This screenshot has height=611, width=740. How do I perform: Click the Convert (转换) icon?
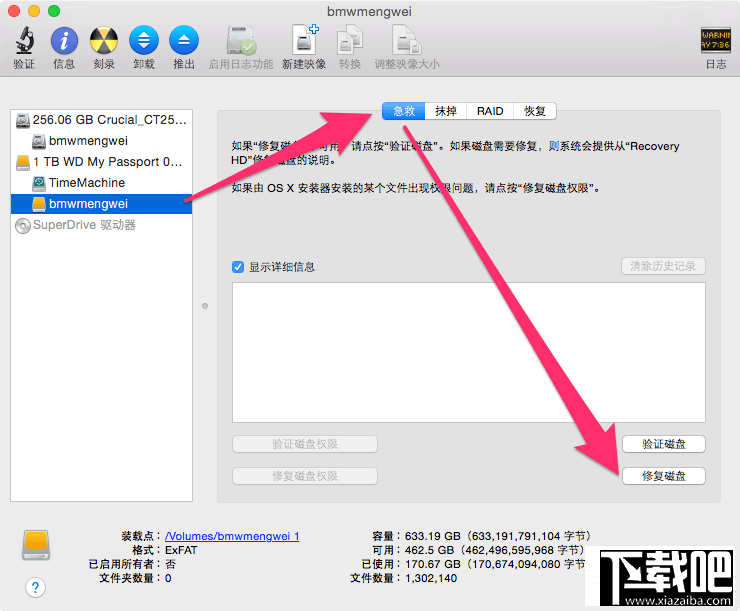(x=350, y=40)
